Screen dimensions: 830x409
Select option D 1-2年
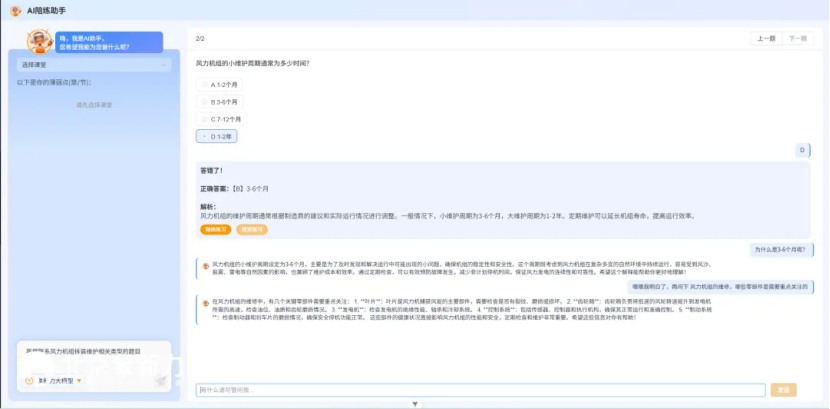pos(217,136)
